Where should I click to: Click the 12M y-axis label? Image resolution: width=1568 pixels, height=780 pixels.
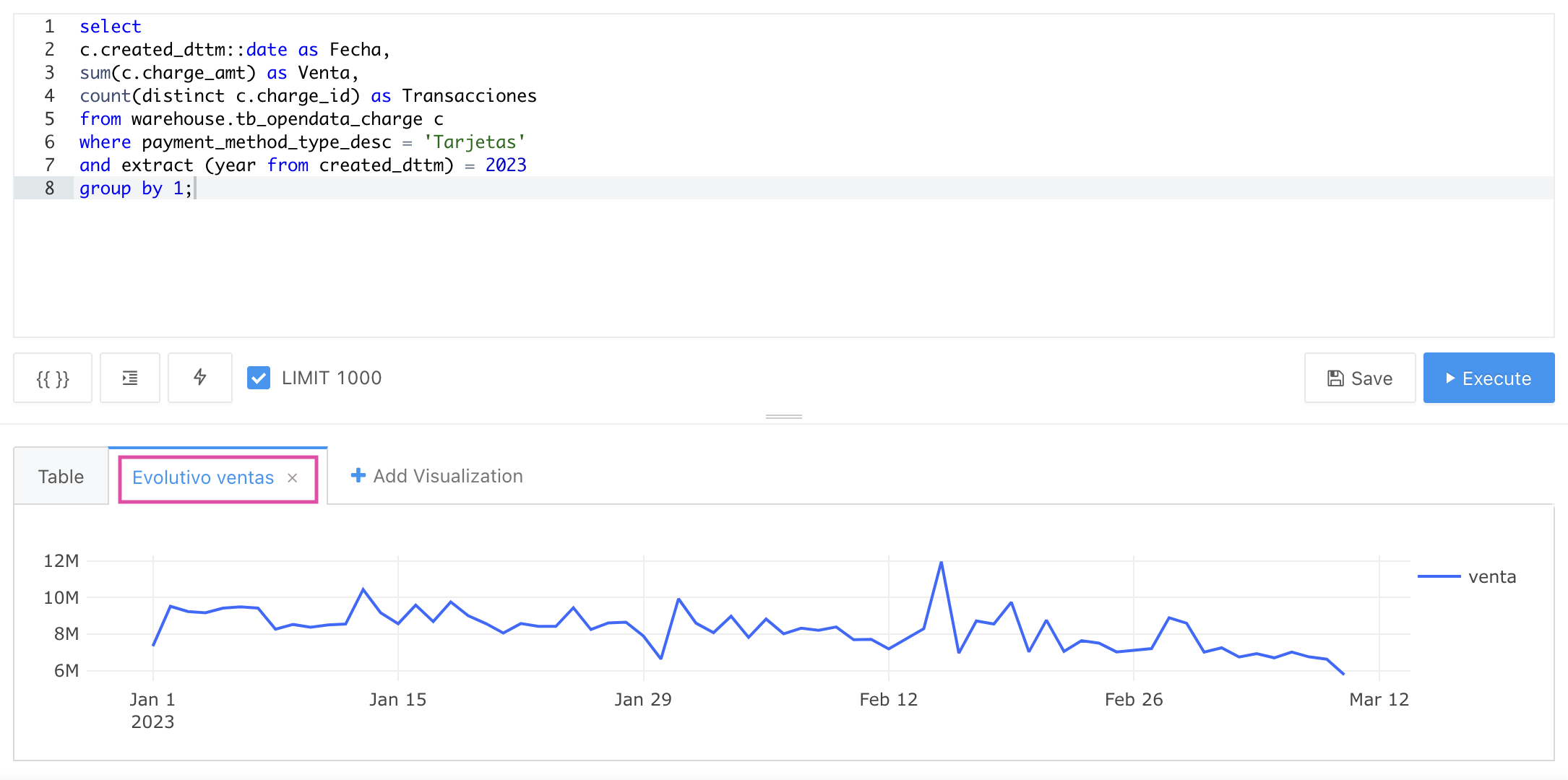click(61, 560)
